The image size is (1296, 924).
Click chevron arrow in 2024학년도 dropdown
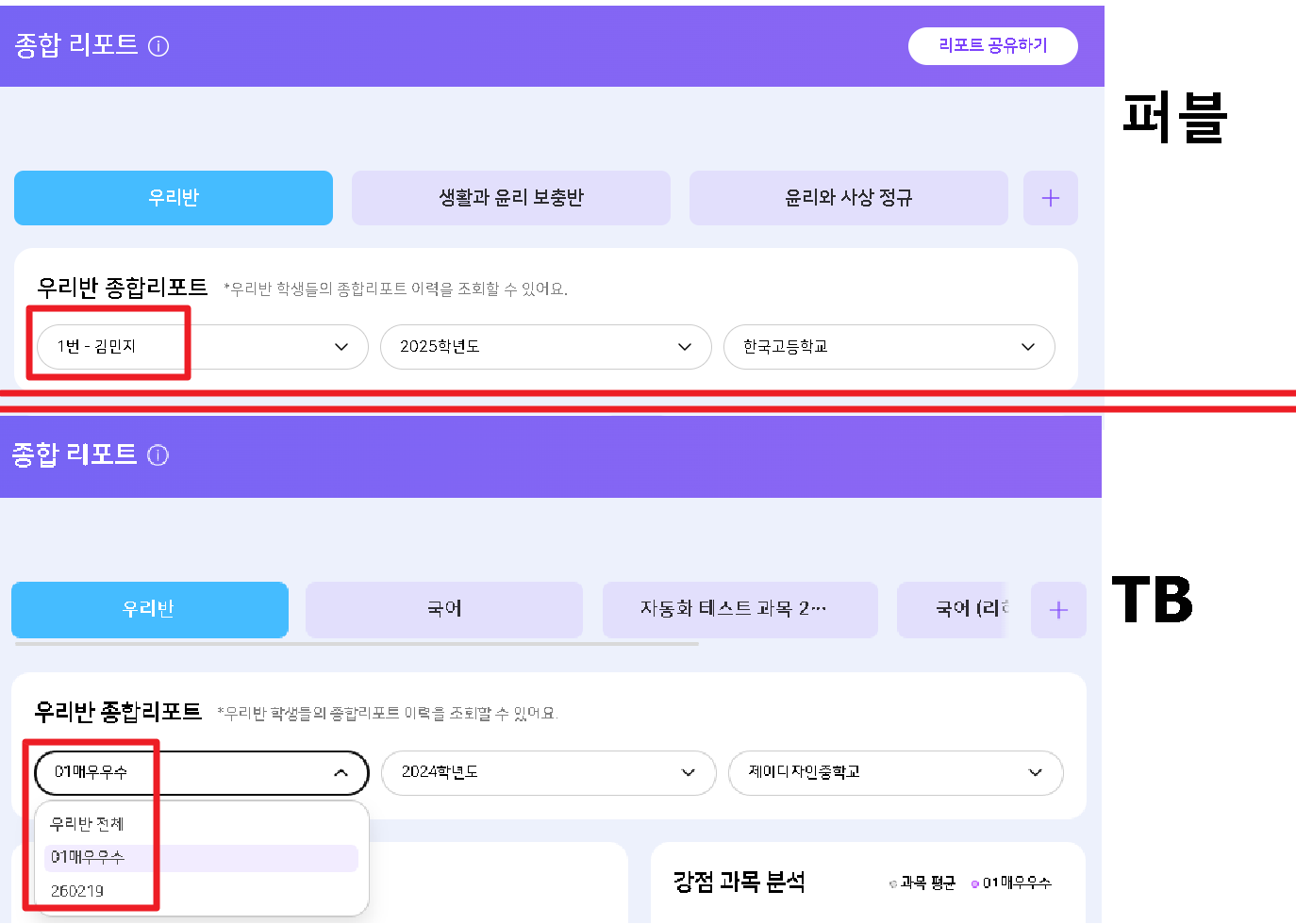click(x=688, y=773)
